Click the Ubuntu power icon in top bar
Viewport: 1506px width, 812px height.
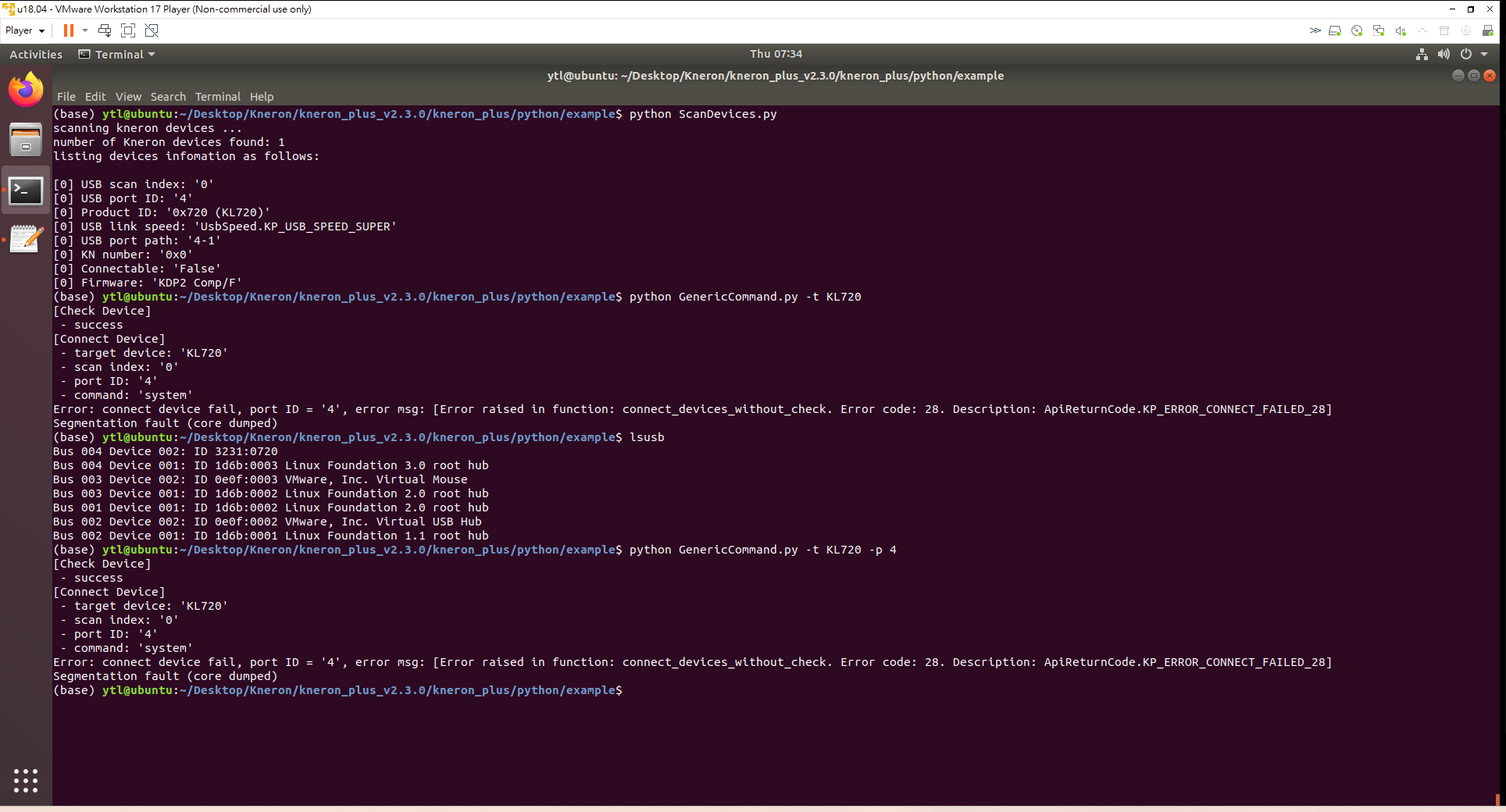point(1466,54)
